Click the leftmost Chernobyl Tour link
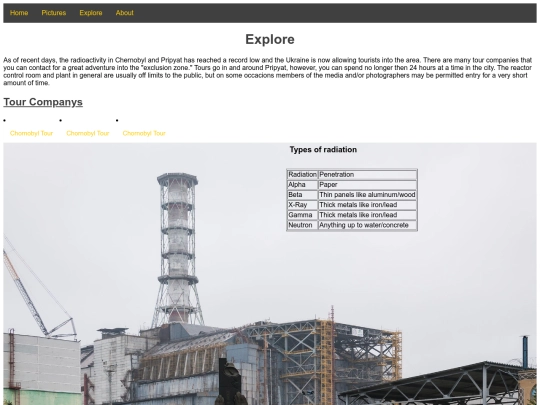This screenshot has width=540, height=405. tap(31, 133)
